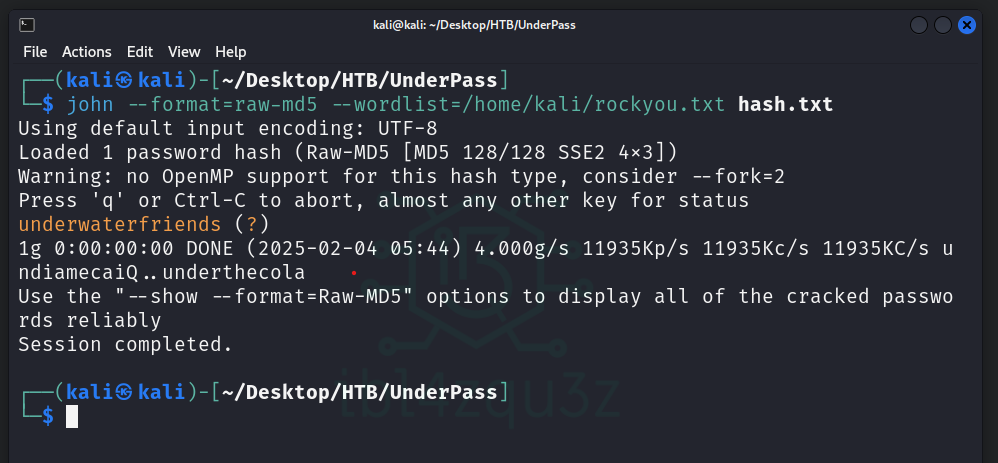998x463 pixels.
Task: Click the Session completed. output line
Action: [x=125, y=344]
